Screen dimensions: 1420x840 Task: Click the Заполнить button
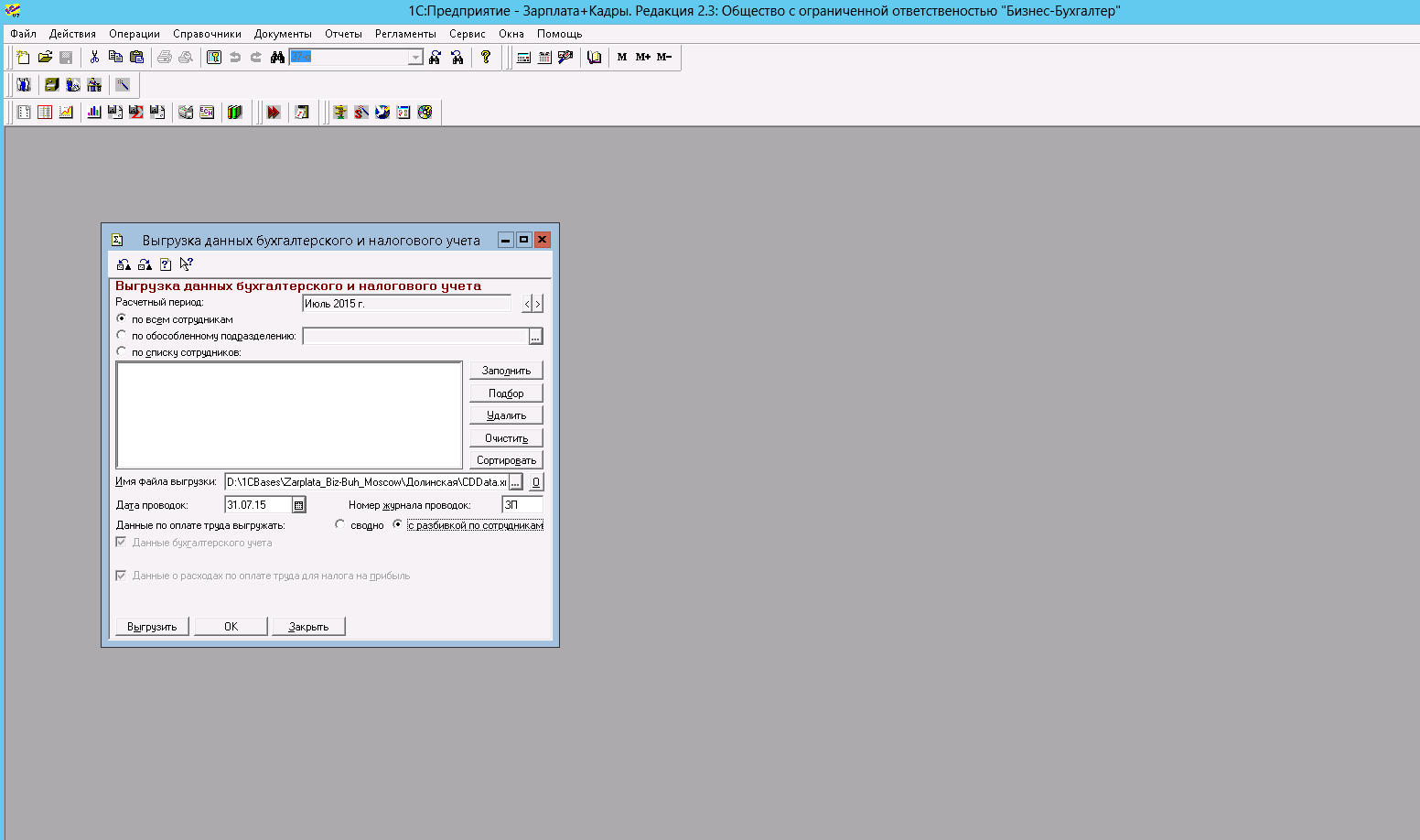coord(506,371)
